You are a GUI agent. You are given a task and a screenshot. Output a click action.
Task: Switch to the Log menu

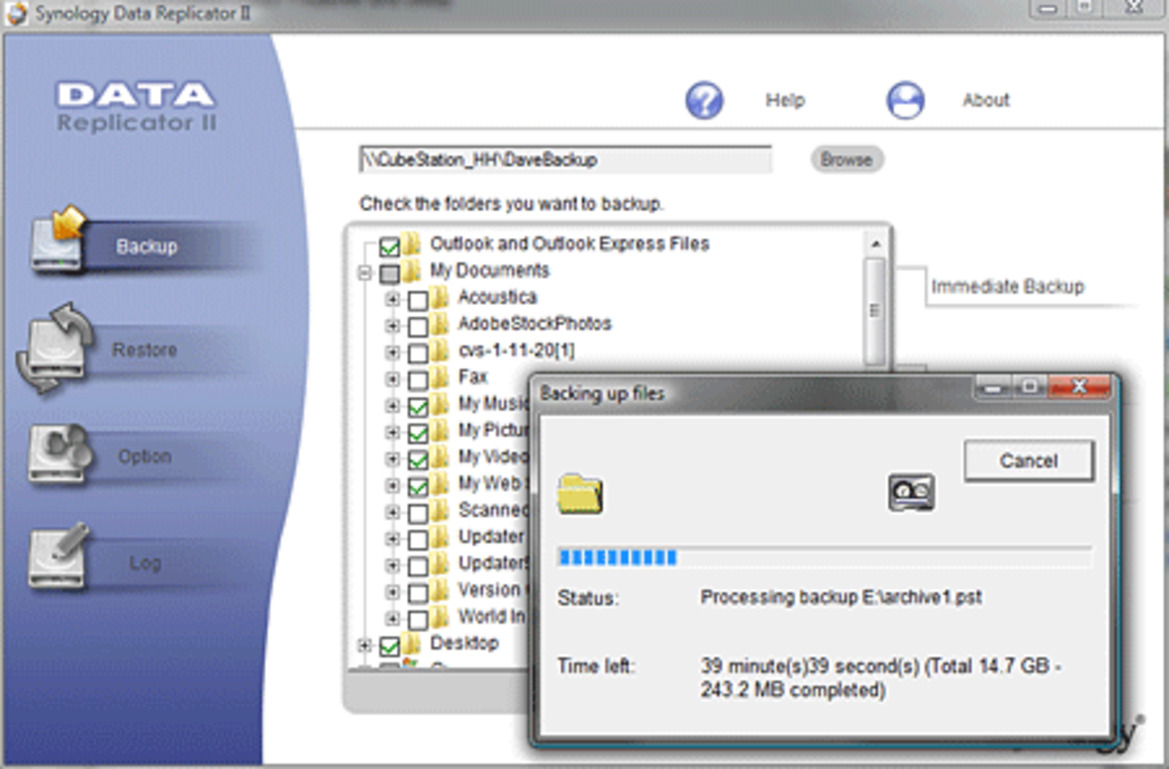click(x=145, y=563)
